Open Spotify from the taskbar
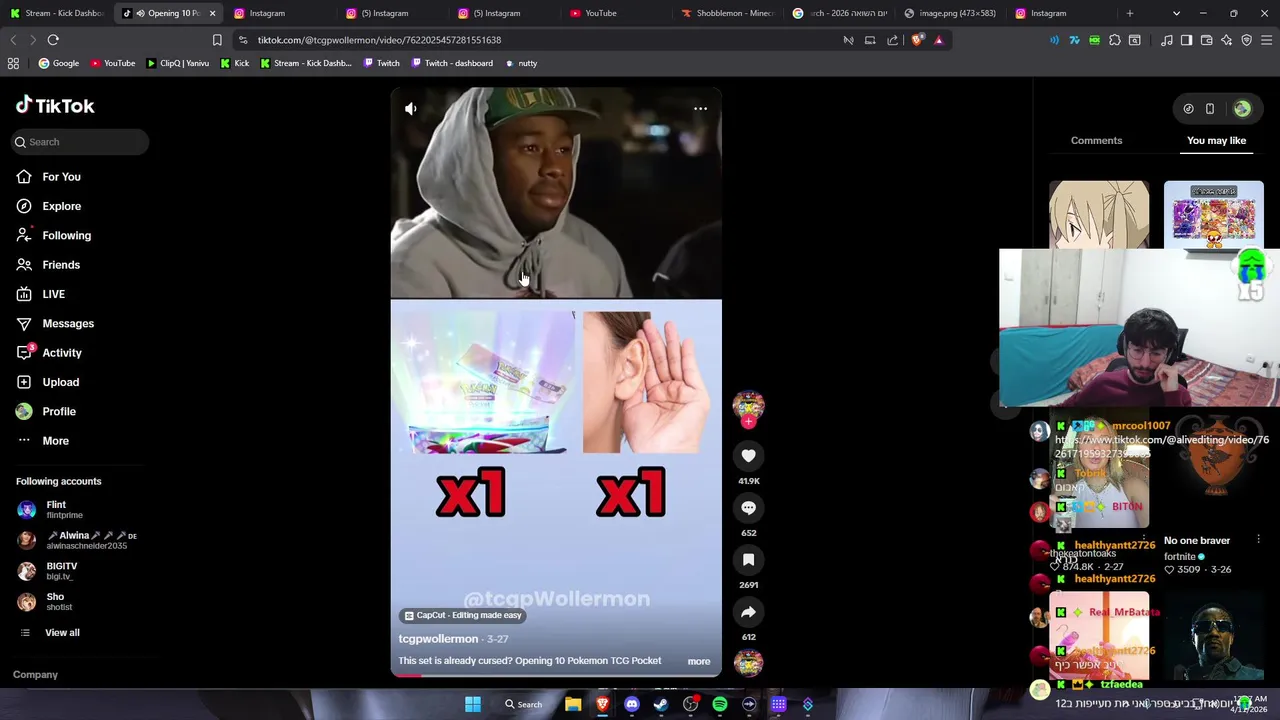This screenshot has height=720, width=1280. coord(719,704)
